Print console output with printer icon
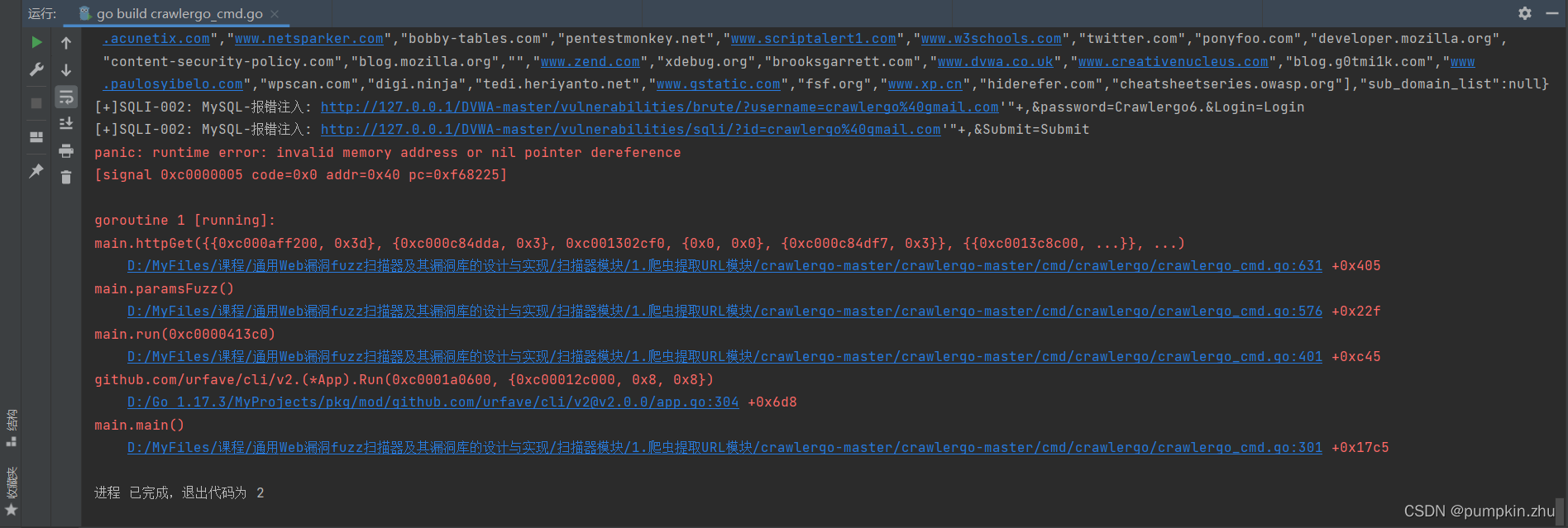The width and height of the screenshot is (1568, 528). click(x=66, y=150)
